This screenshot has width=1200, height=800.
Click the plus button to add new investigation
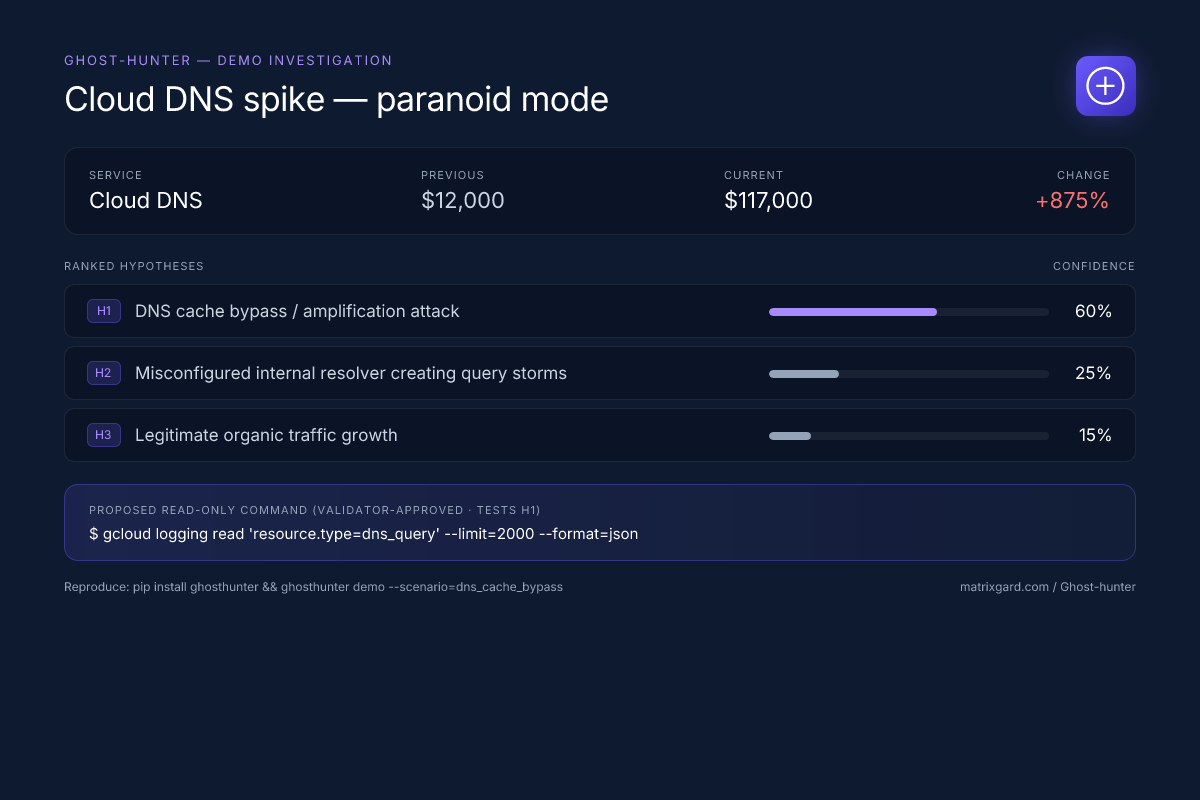click(1105, 86)
